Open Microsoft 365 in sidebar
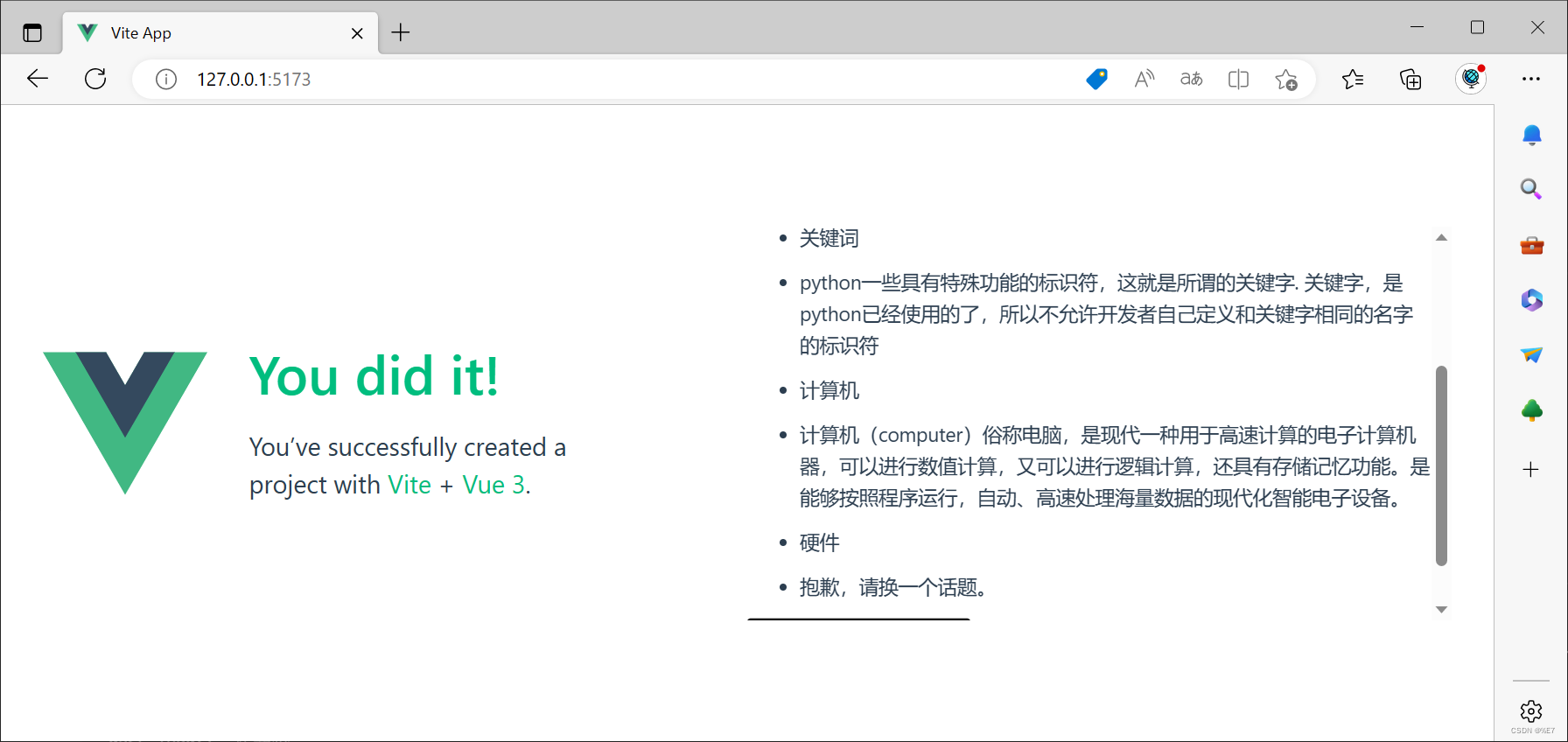Image resolution: width=1568 pixels, height=742 pixels. click(1531, 300)
